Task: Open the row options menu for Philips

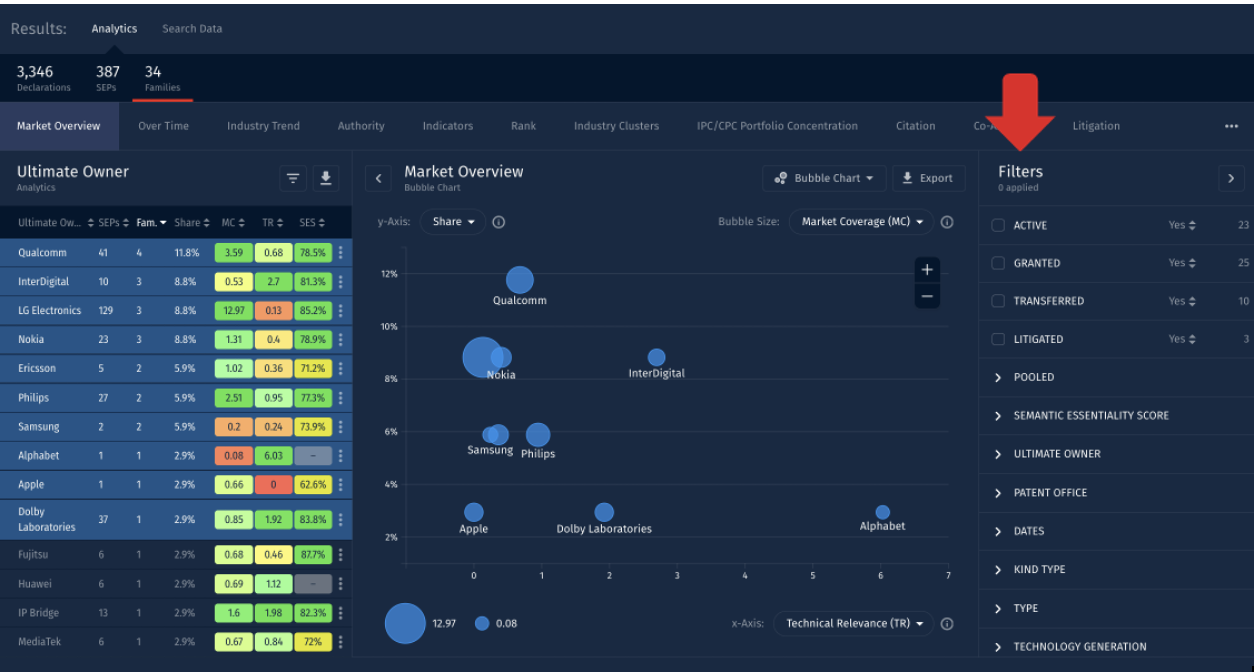Action: [341, 398]
